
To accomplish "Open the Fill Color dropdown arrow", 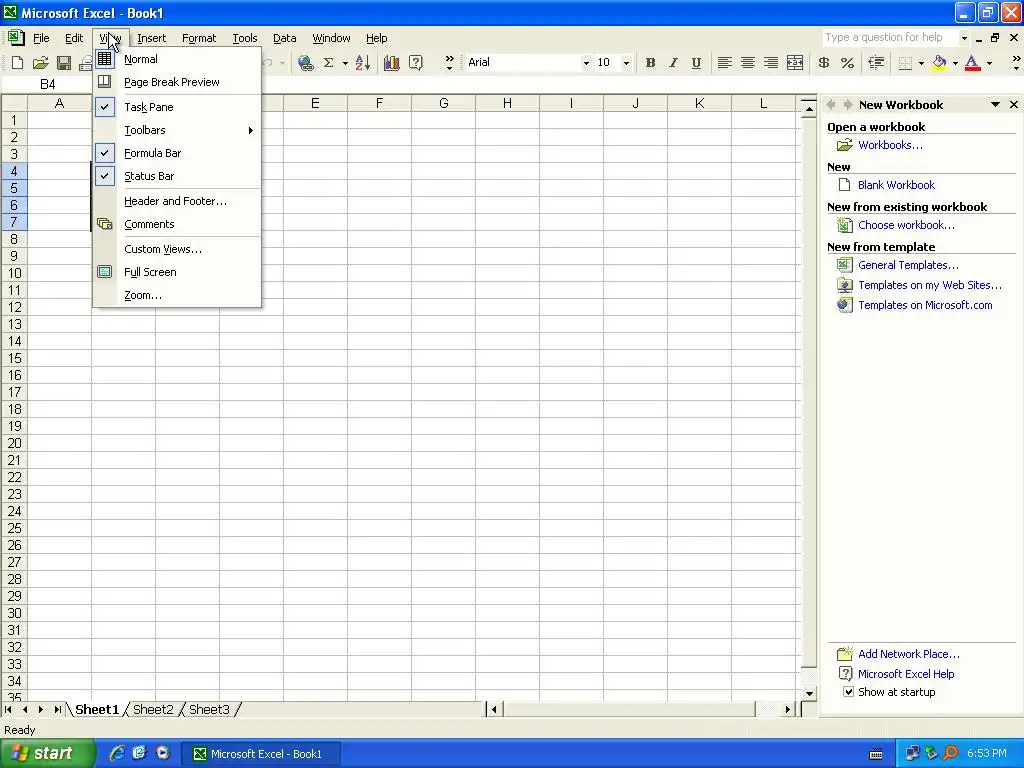I will tap(955, 63).
